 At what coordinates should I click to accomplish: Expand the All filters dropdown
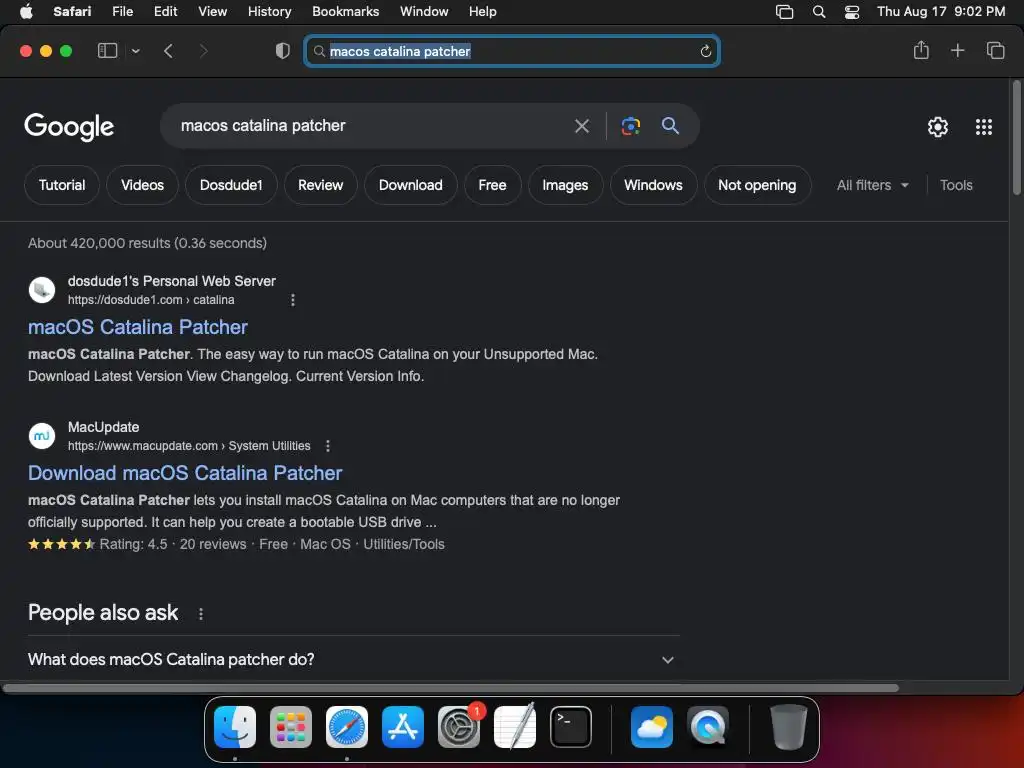coord(873,185)
